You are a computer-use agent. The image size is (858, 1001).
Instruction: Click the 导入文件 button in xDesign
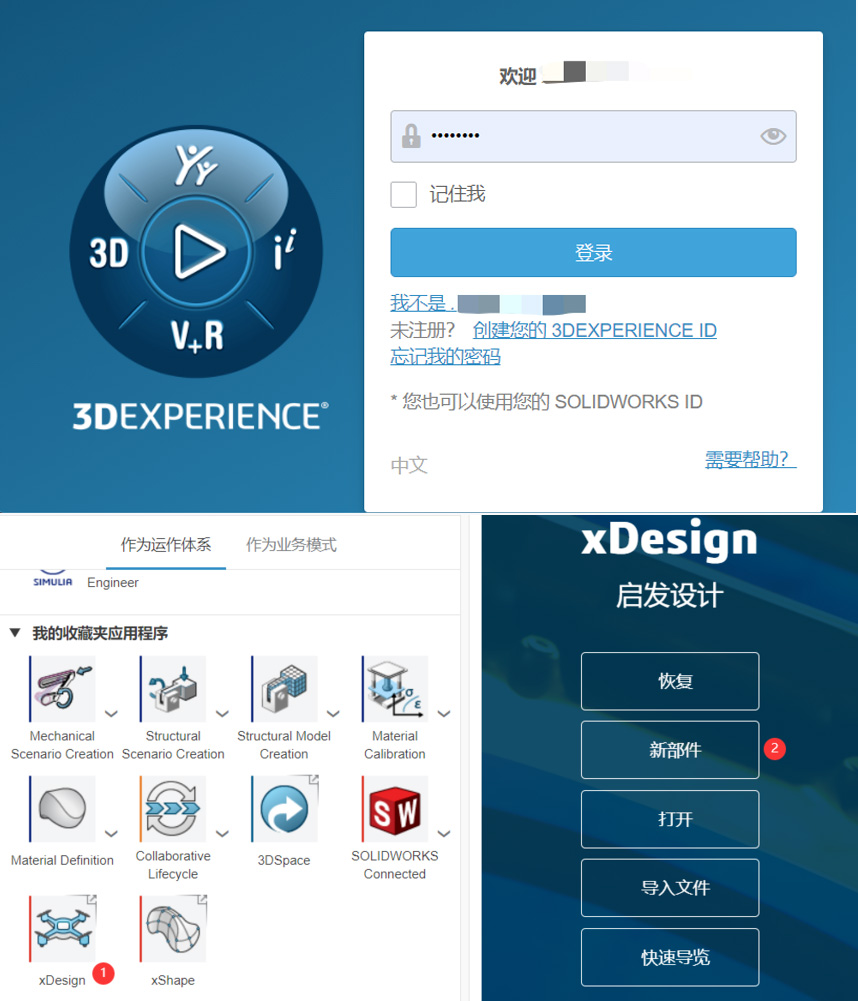click(x=670, y=888)
